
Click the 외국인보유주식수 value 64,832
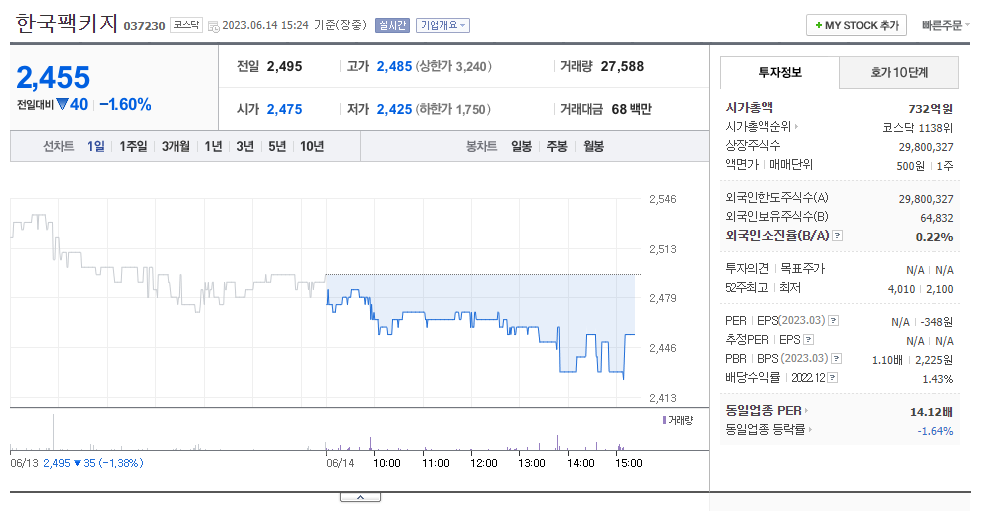tap(936, 218)
